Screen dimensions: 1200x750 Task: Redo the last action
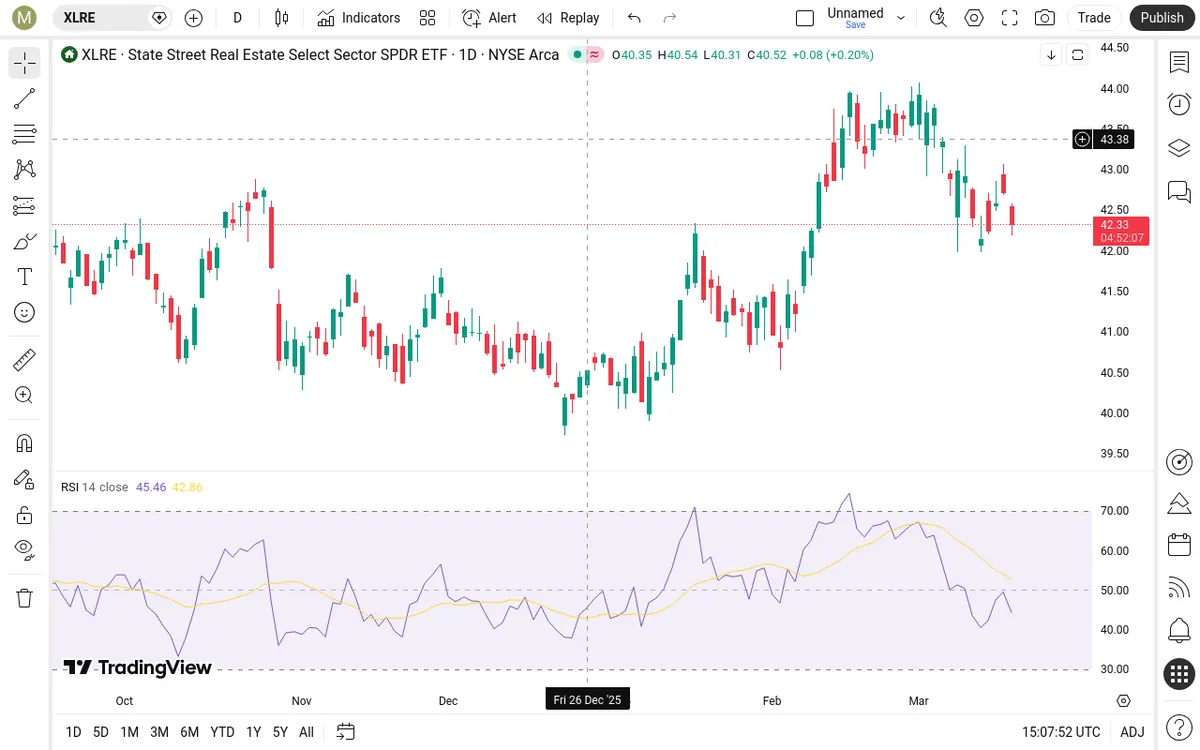[670, 18]
